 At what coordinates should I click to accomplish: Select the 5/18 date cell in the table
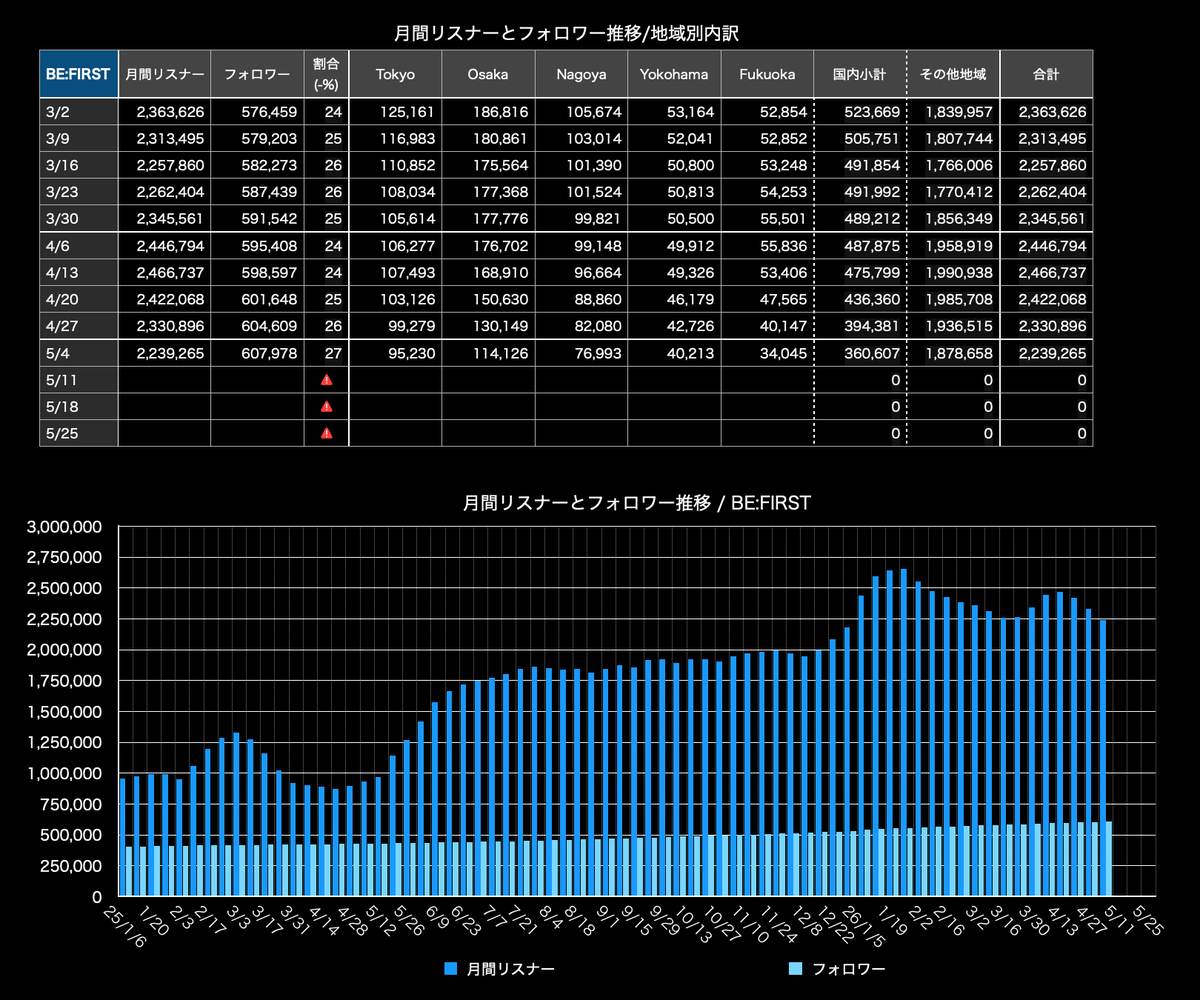coord(79,407)
